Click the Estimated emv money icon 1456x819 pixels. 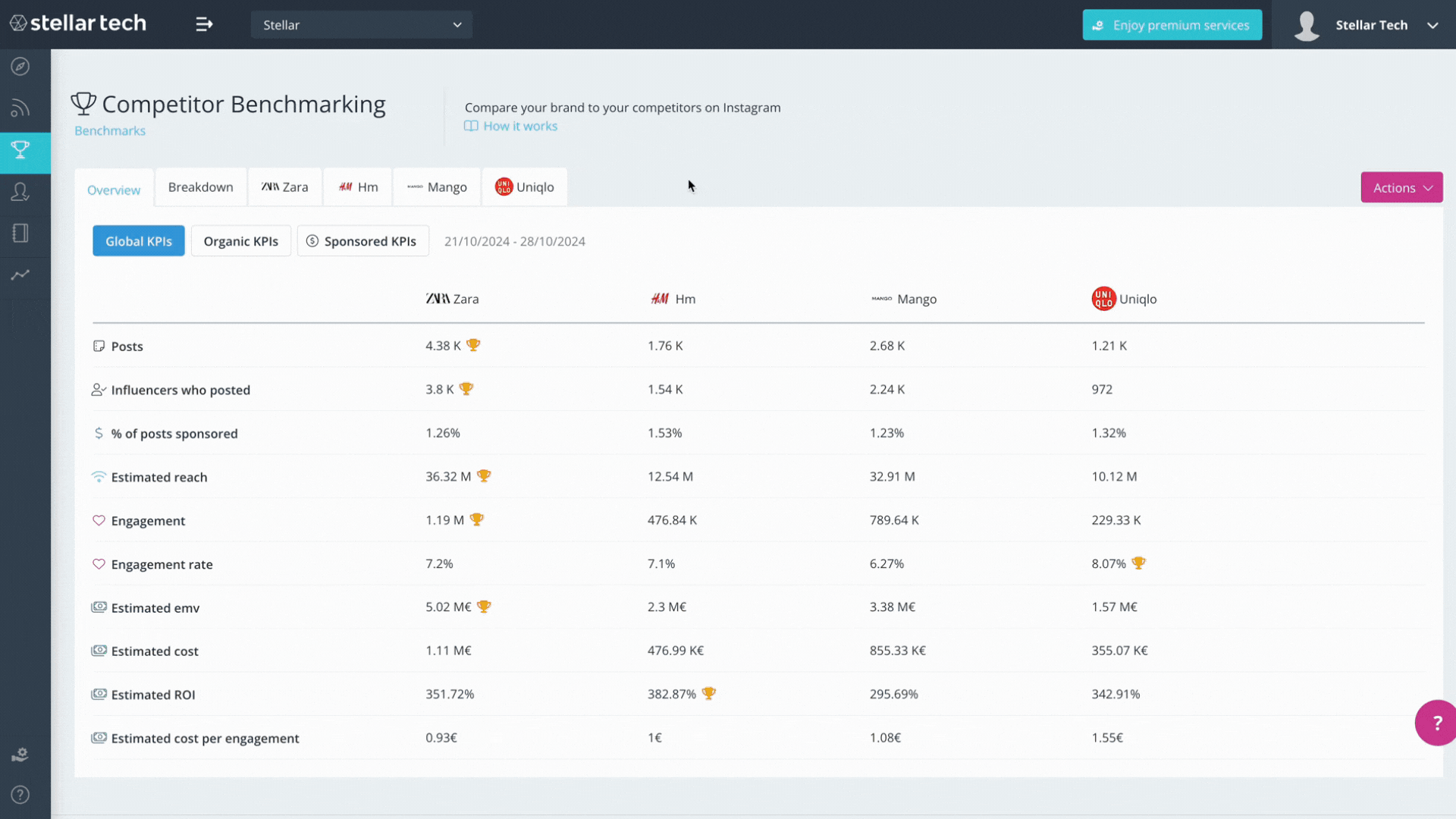[x=99, y=607]
